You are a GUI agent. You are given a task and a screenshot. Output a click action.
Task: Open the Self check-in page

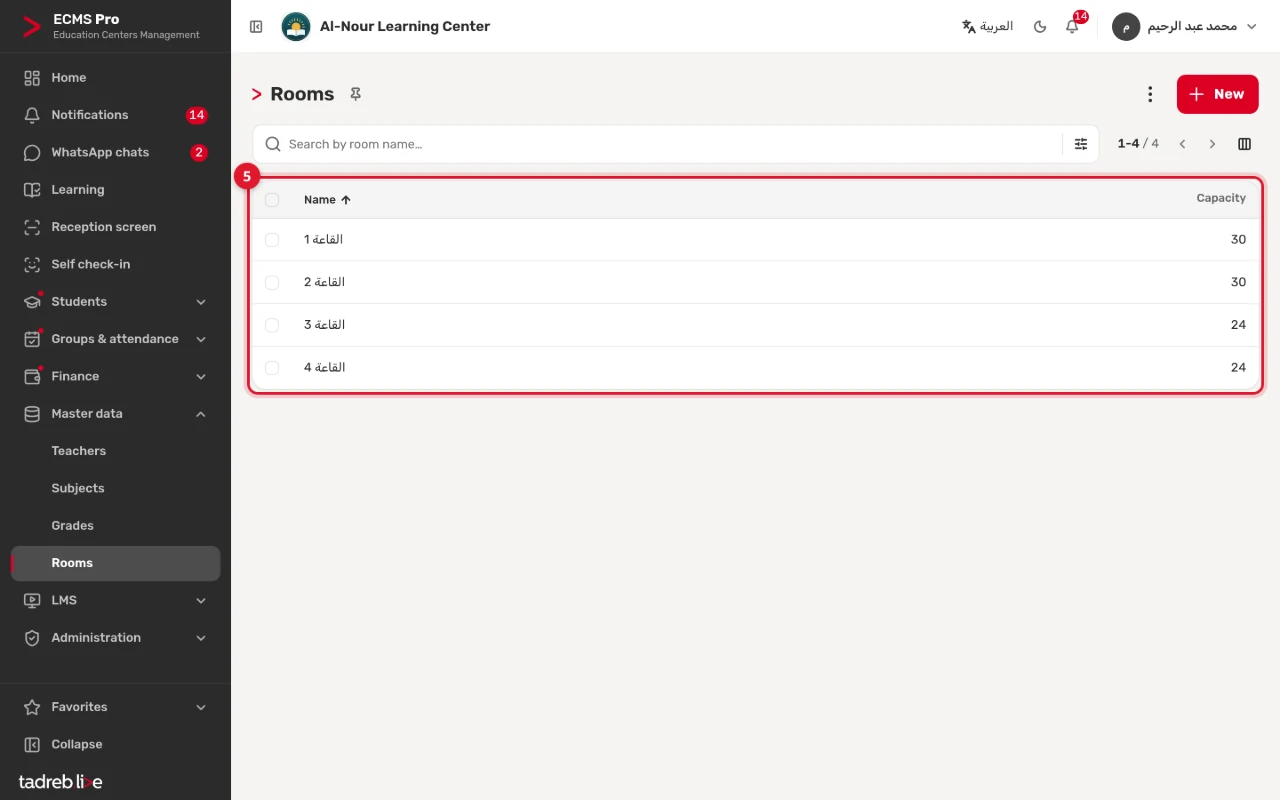[x=116, y=264]
